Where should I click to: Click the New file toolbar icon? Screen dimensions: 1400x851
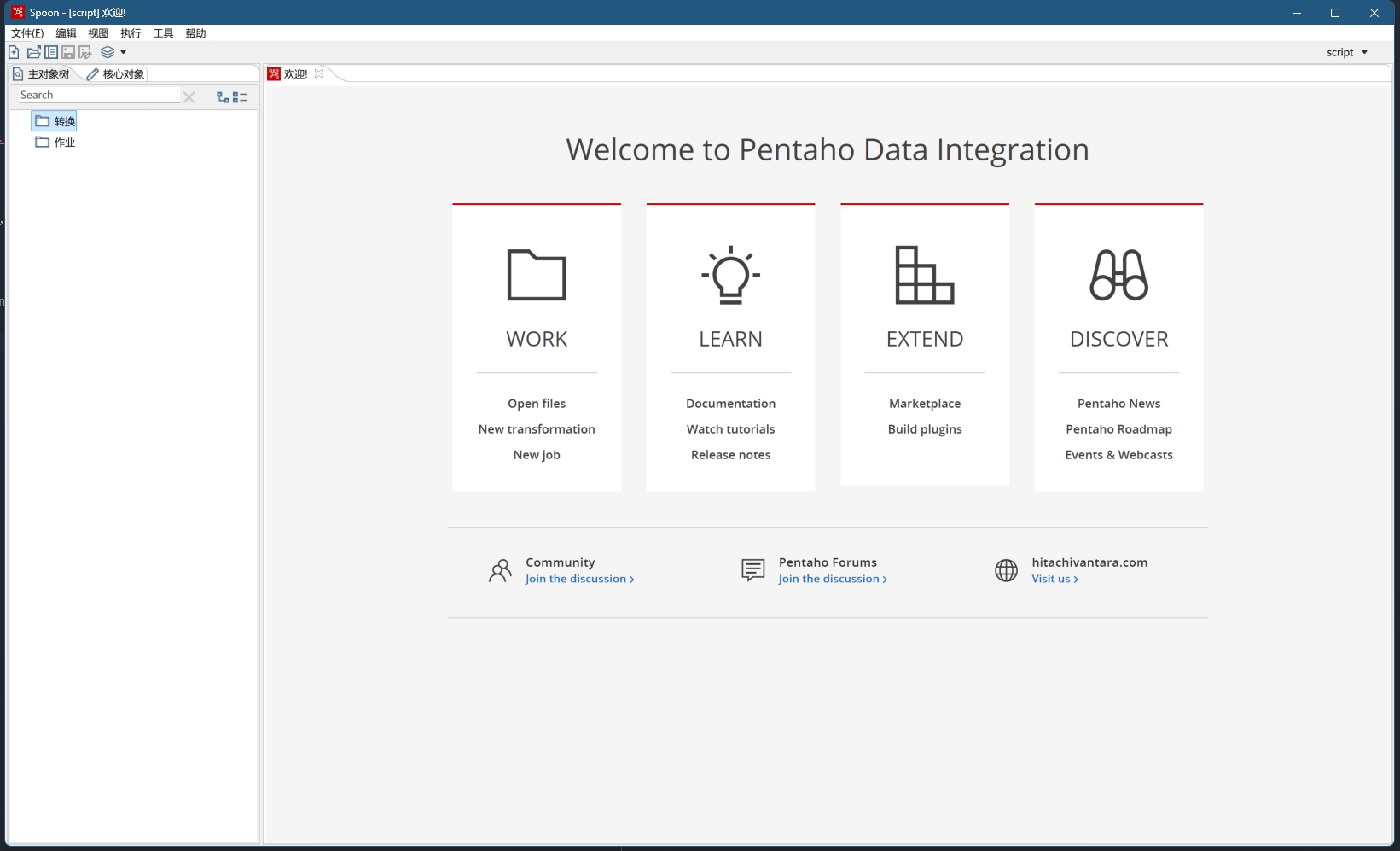tap(14, 52)
